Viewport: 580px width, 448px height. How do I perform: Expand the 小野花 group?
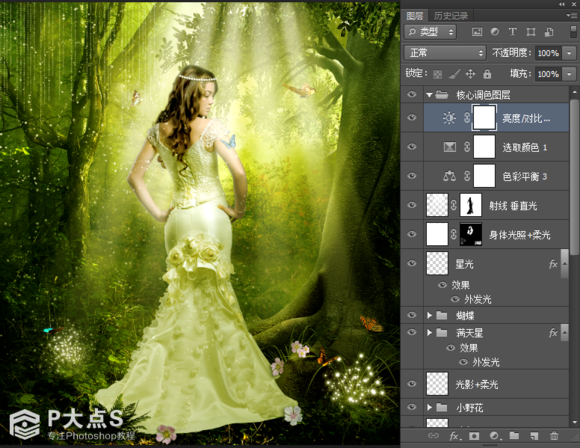point(429,407)
